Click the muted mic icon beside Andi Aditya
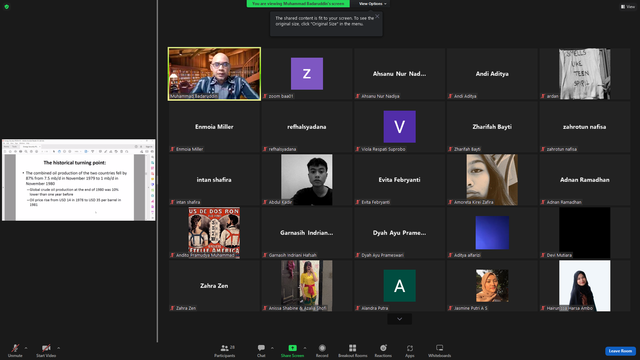The height and width of the screenshot is (360, 640). 451,96
